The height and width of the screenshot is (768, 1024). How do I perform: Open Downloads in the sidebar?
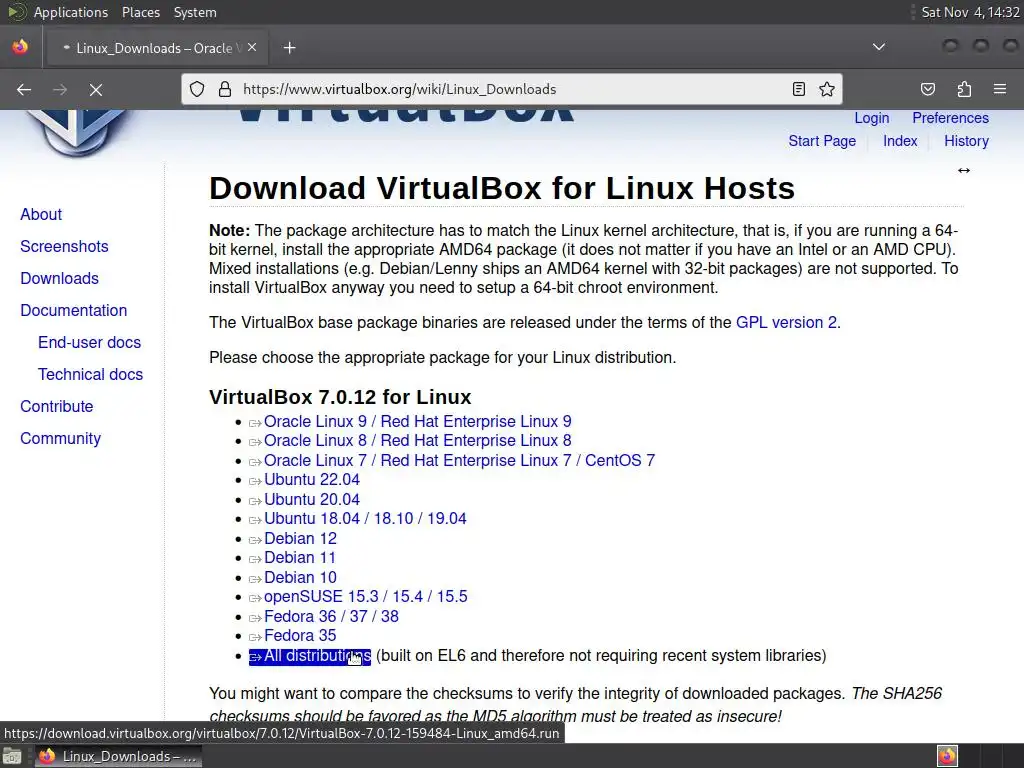point(59,278)
